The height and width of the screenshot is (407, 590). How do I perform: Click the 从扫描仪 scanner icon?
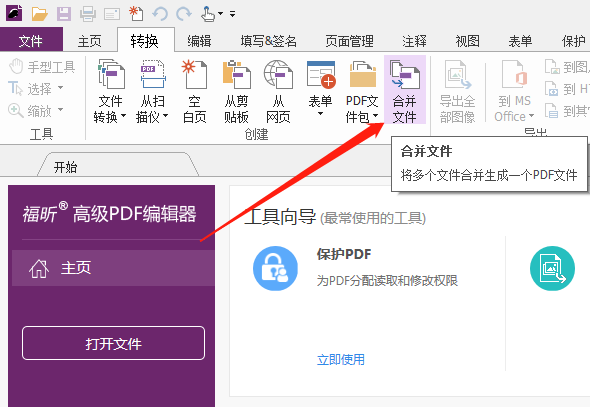(x=152, y=74)
